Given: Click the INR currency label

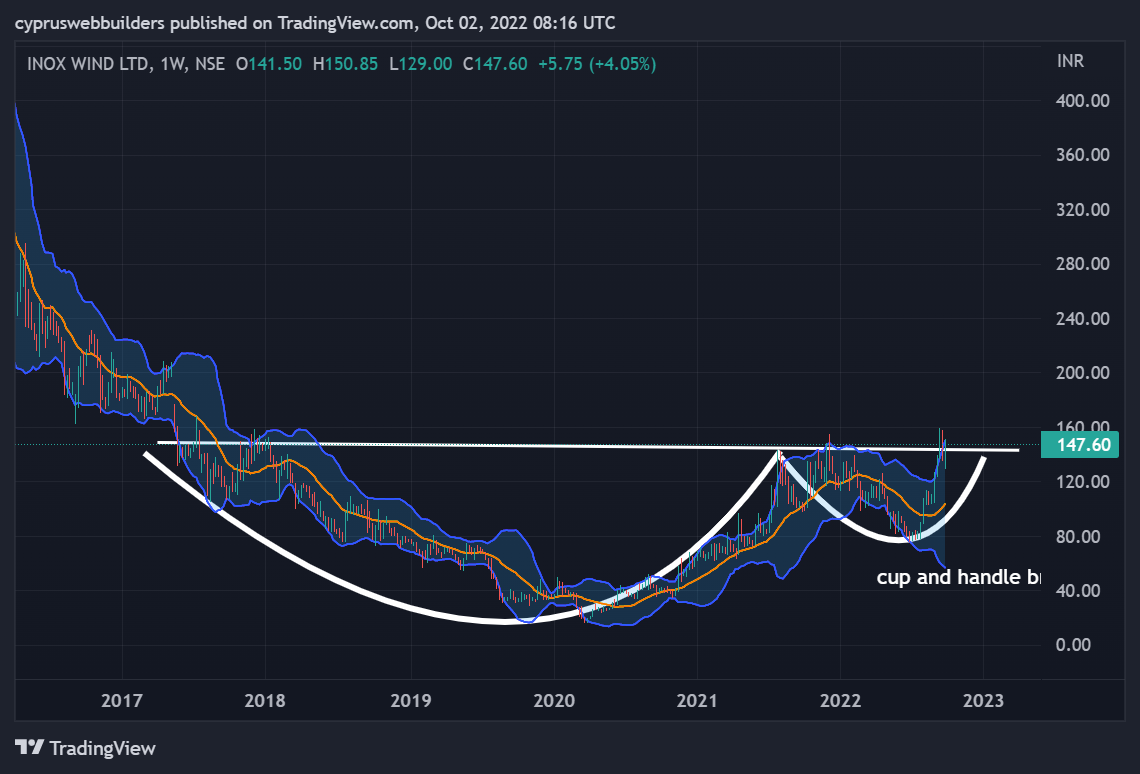Looking at the screenshot, I should click(x=1070, y=61).
